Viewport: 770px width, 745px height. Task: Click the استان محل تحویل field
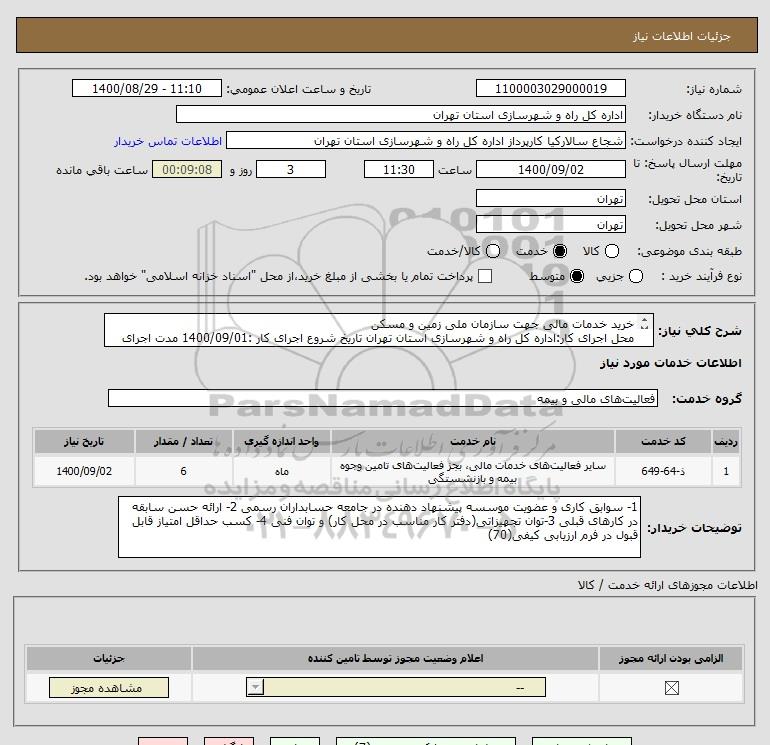click(x=550, y=198)
